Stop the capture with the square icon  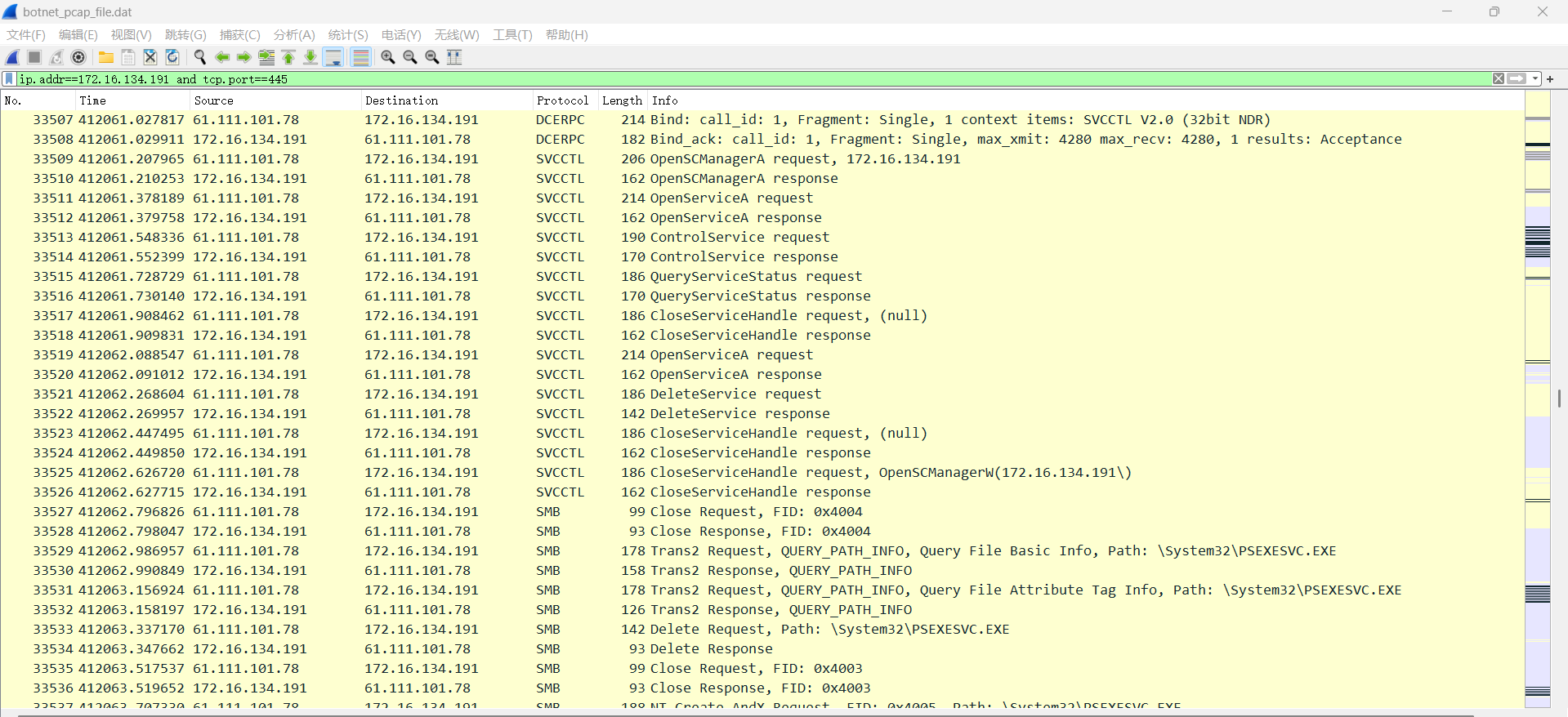pos(34,57)
